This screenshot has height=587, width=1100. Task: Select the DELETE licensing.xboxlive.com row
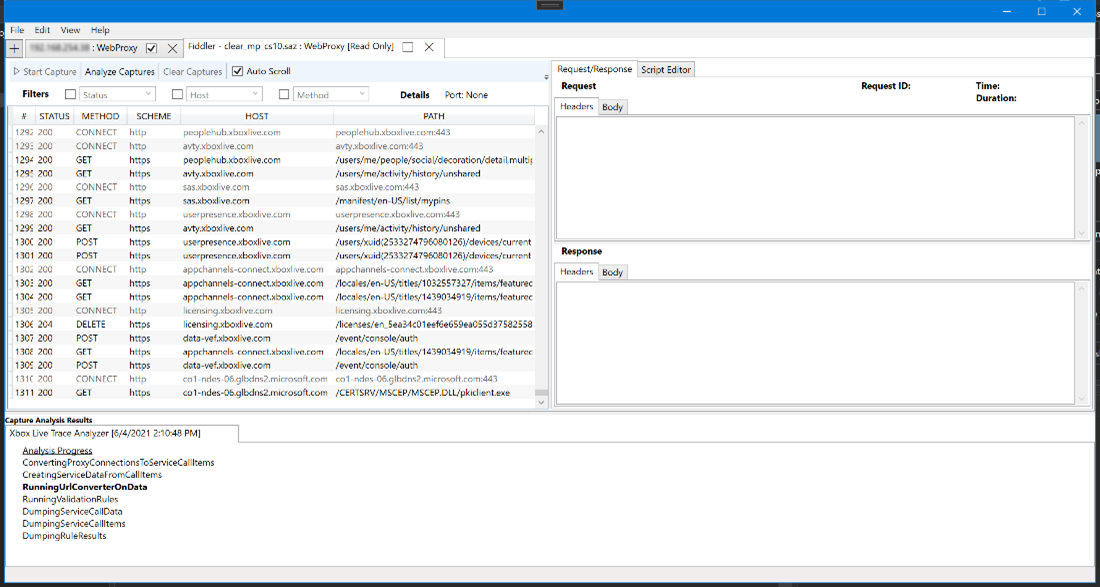pyautogui.click(x=274, y=324)
